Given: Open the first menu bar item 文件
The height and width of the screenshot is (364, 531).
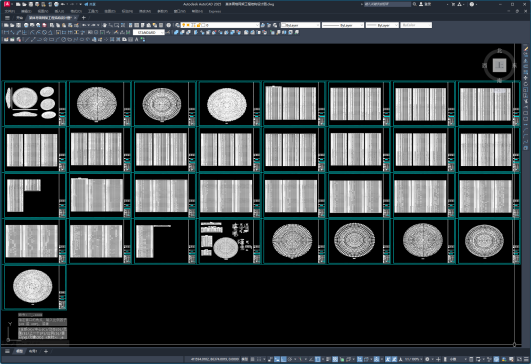Looking at the screenshot, I should coord(9,12).
